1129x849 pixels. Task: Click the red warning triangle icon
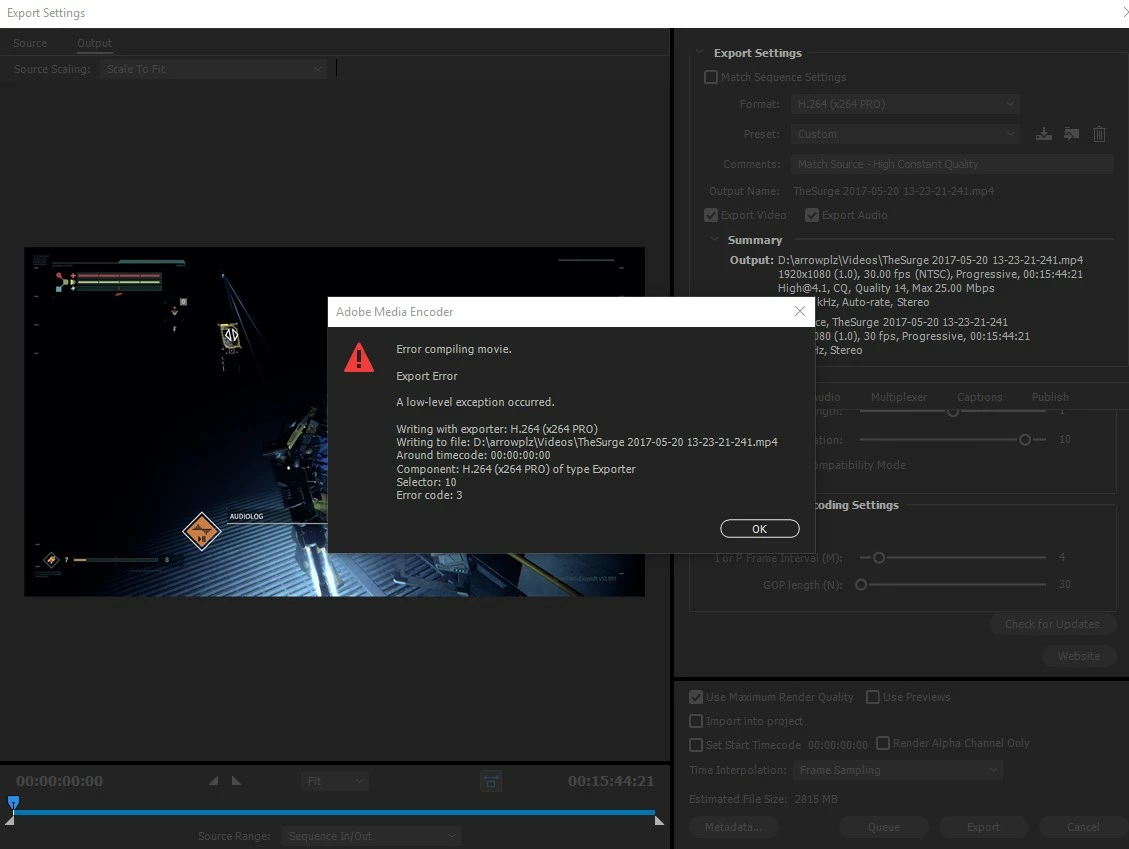(359, 358)
